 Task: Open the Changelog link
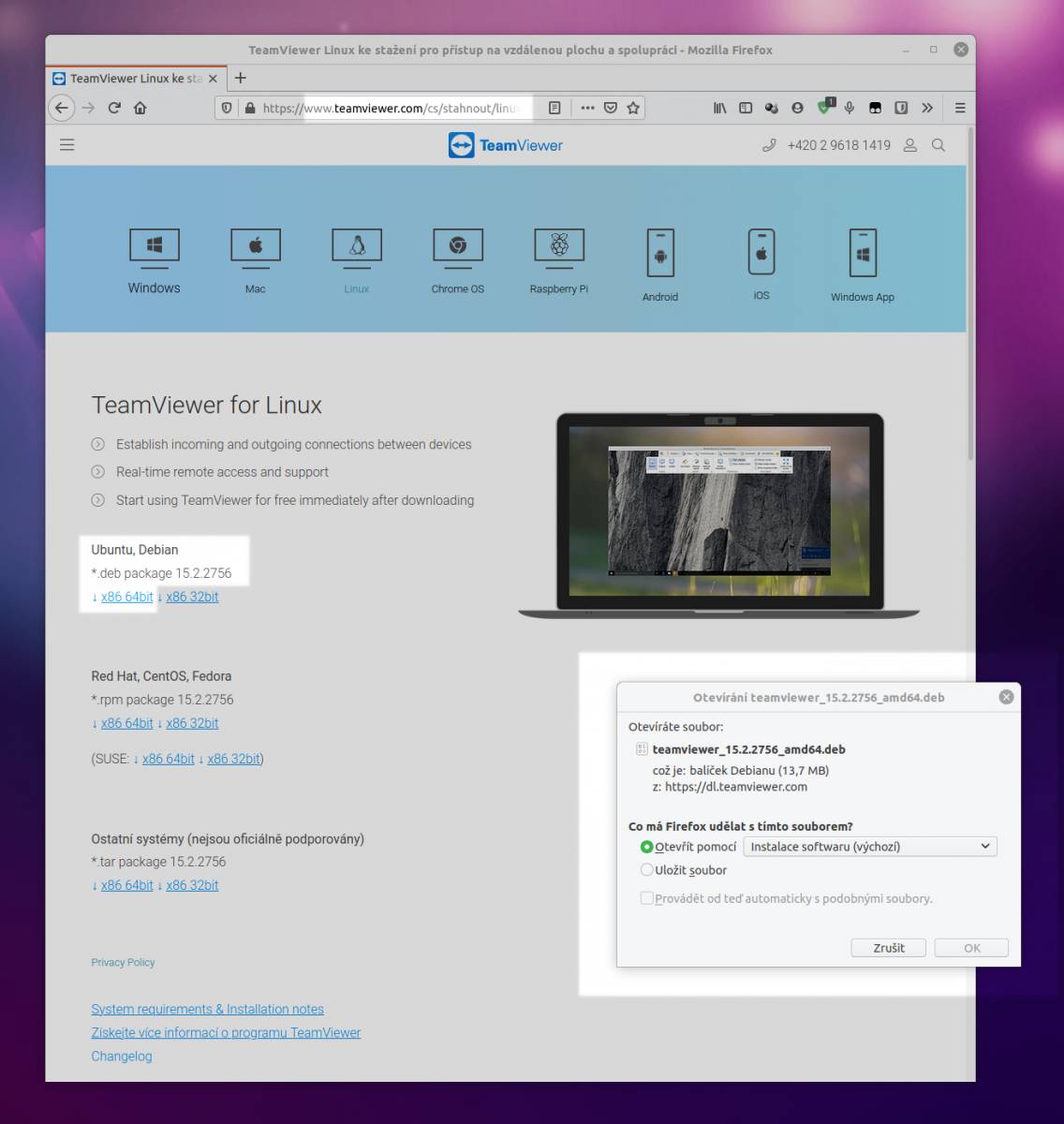click(122, 1056)
